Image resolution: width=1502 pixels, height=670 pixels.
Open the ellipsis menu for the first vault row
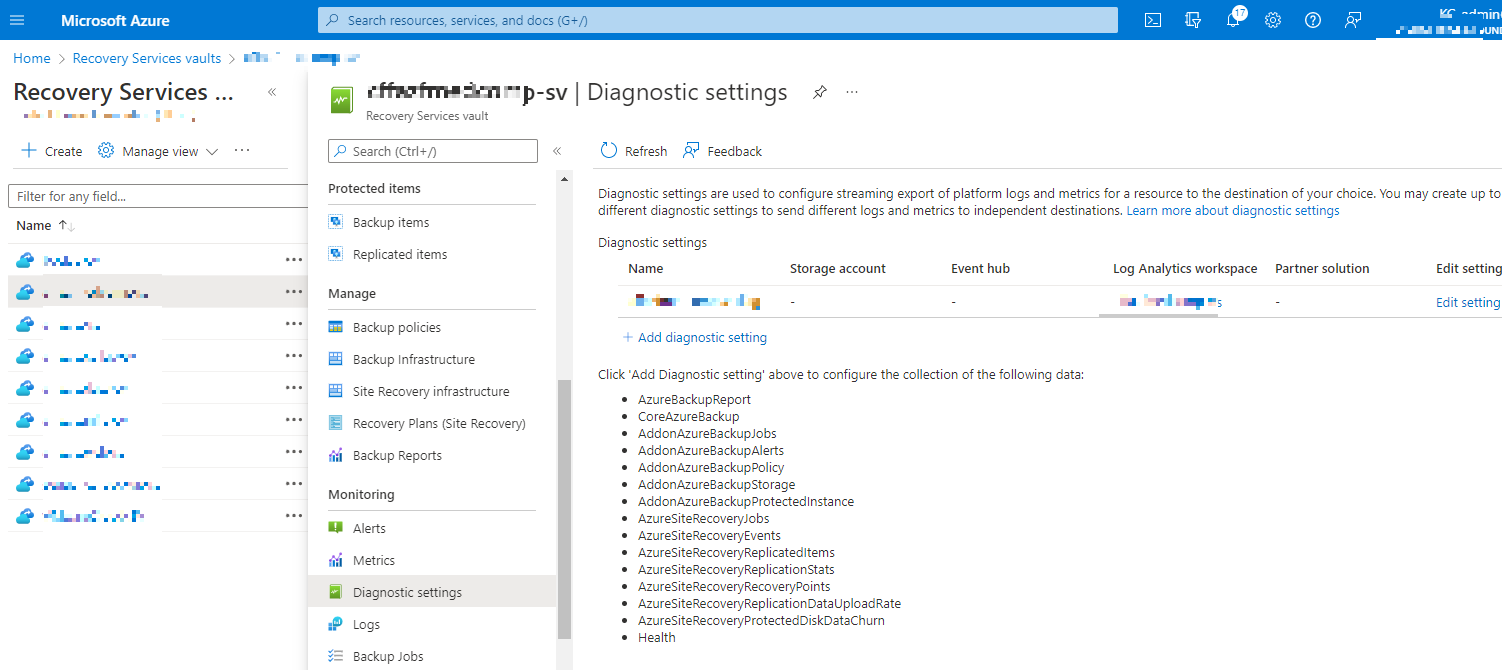[293, 260]
